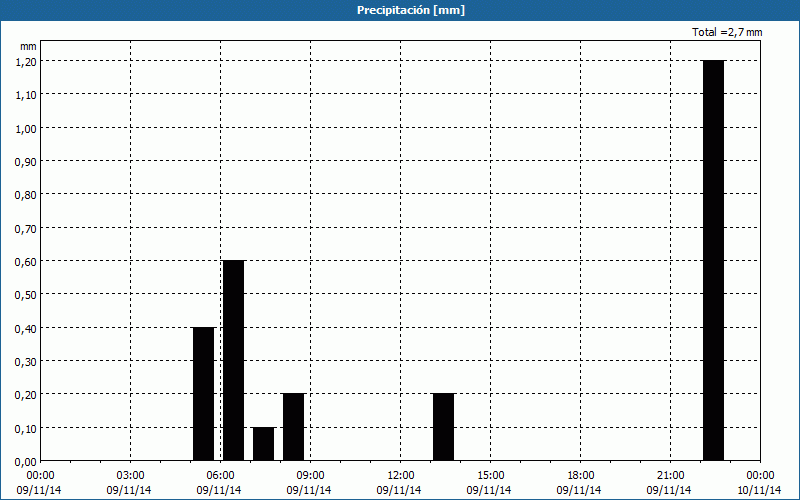Screen dimensions: 800x500
Task: Click the Precipitación [mm] chart title
Action: [x=411, y=10]
